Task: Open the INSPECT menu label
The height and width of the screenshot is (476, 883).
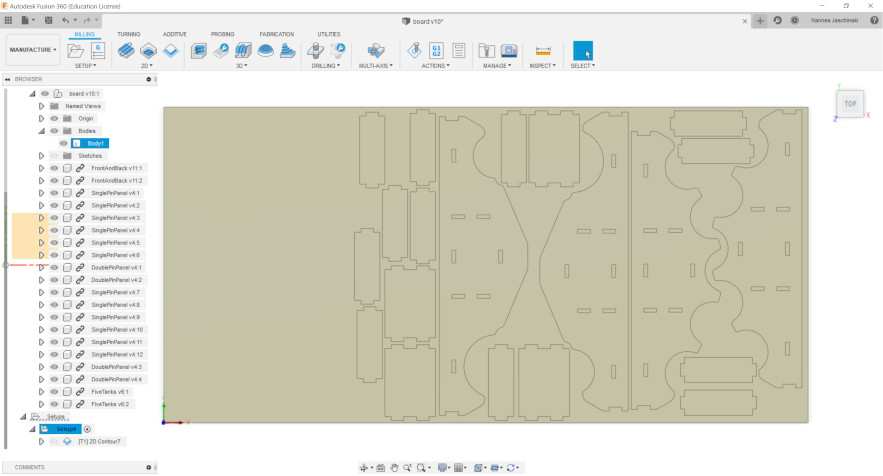Action: (x=542, y=66)
